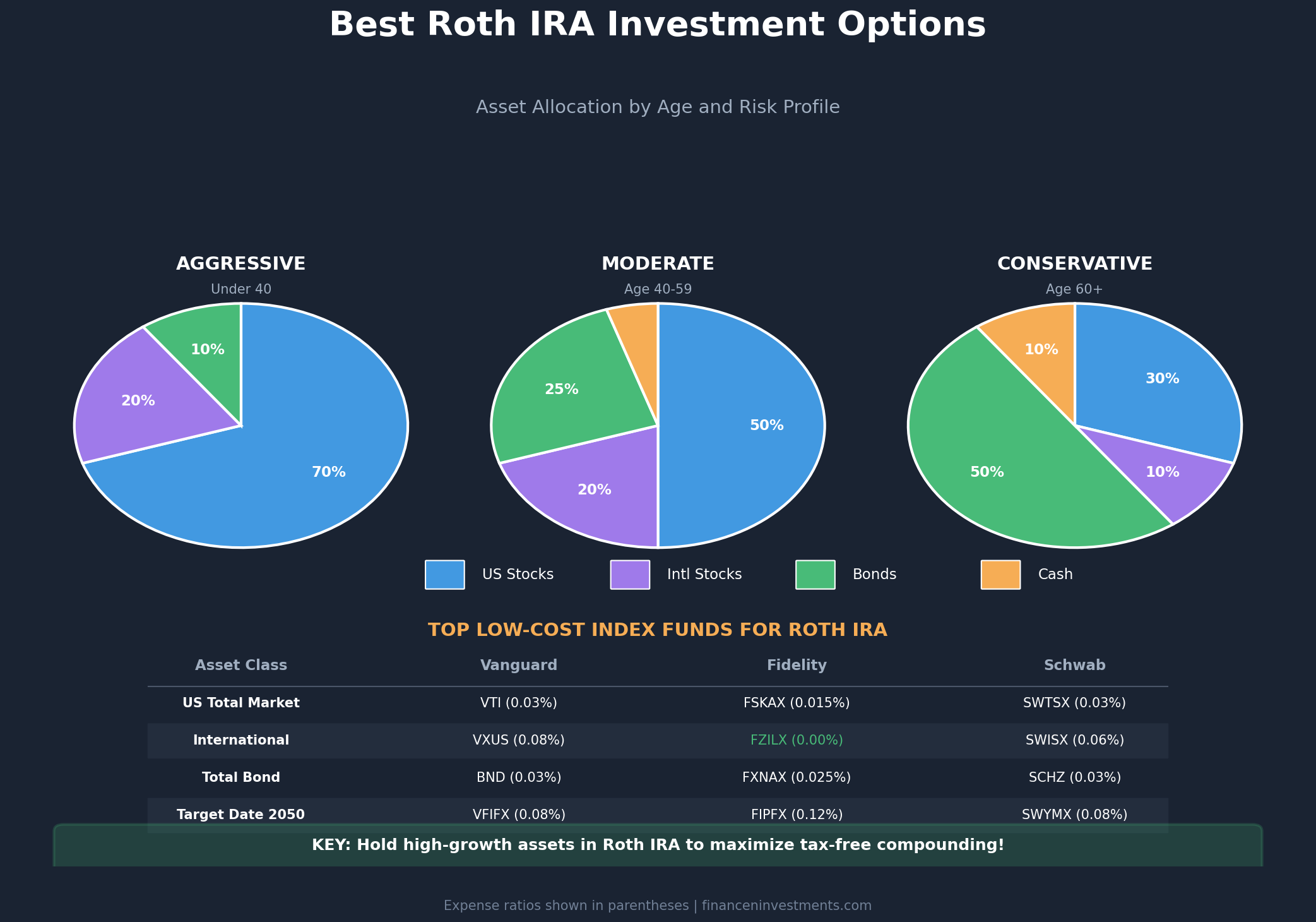
Task: Click the VTI Vanguard fund ticker
Action: click(519, 702)
